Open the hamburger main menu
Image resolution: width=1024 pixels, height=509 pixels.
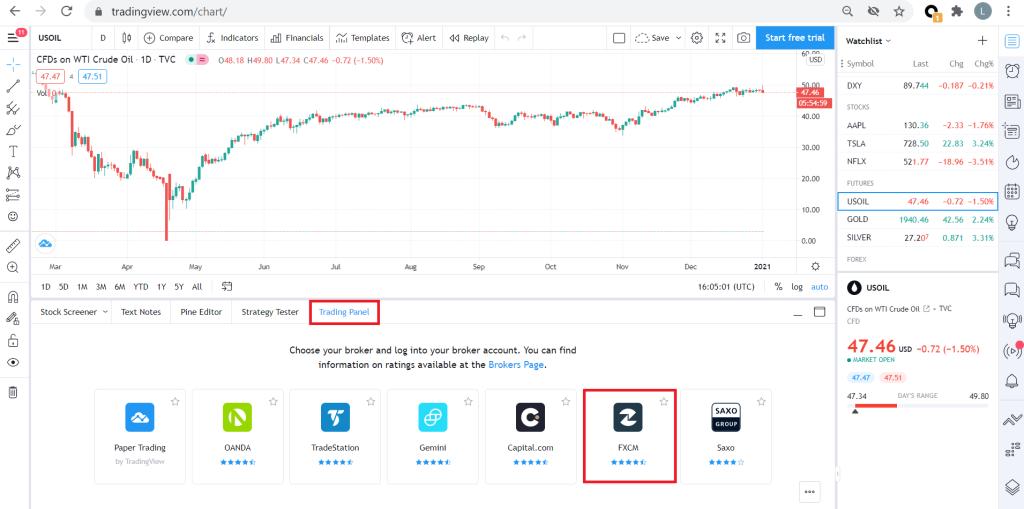13,38
